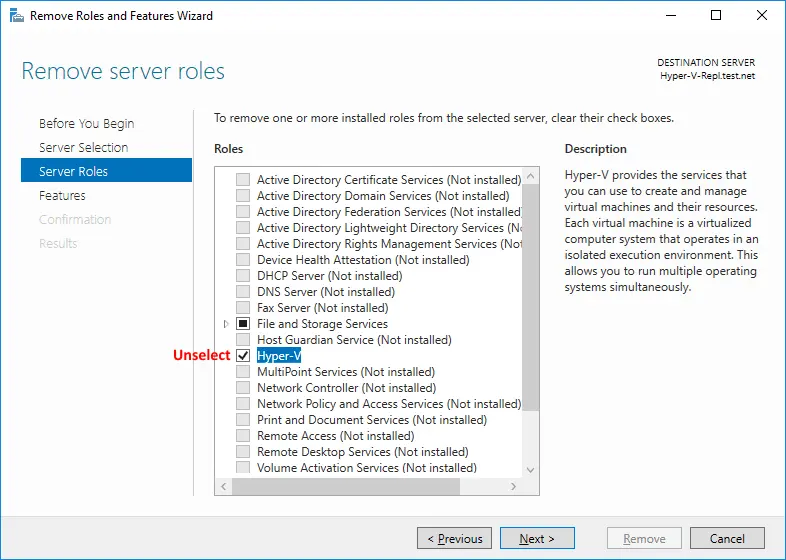Open the Before You Begin step

[x=87, y=123]
